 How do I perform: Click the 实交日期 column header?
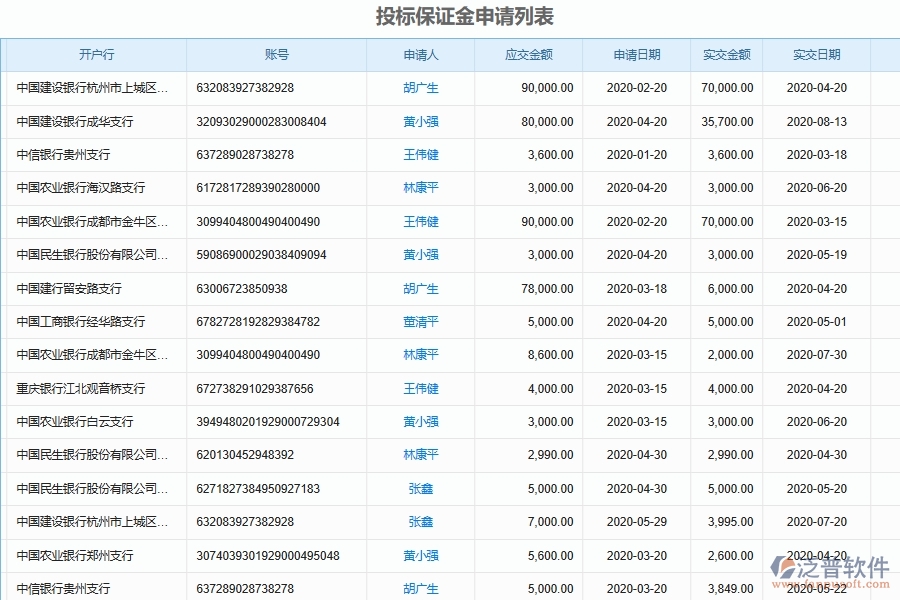tap(815, 55)
